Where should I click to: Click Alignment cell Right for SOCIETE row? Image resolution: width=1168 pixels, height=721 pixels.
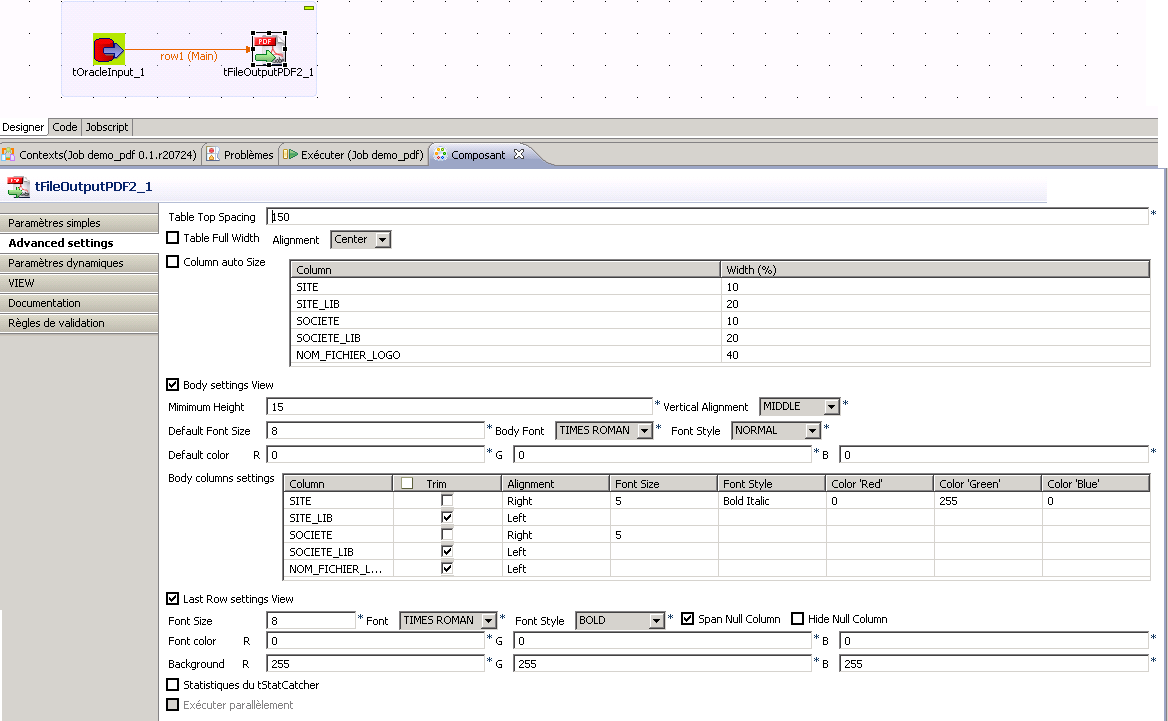pyautogui.click(x=556, y=535)
